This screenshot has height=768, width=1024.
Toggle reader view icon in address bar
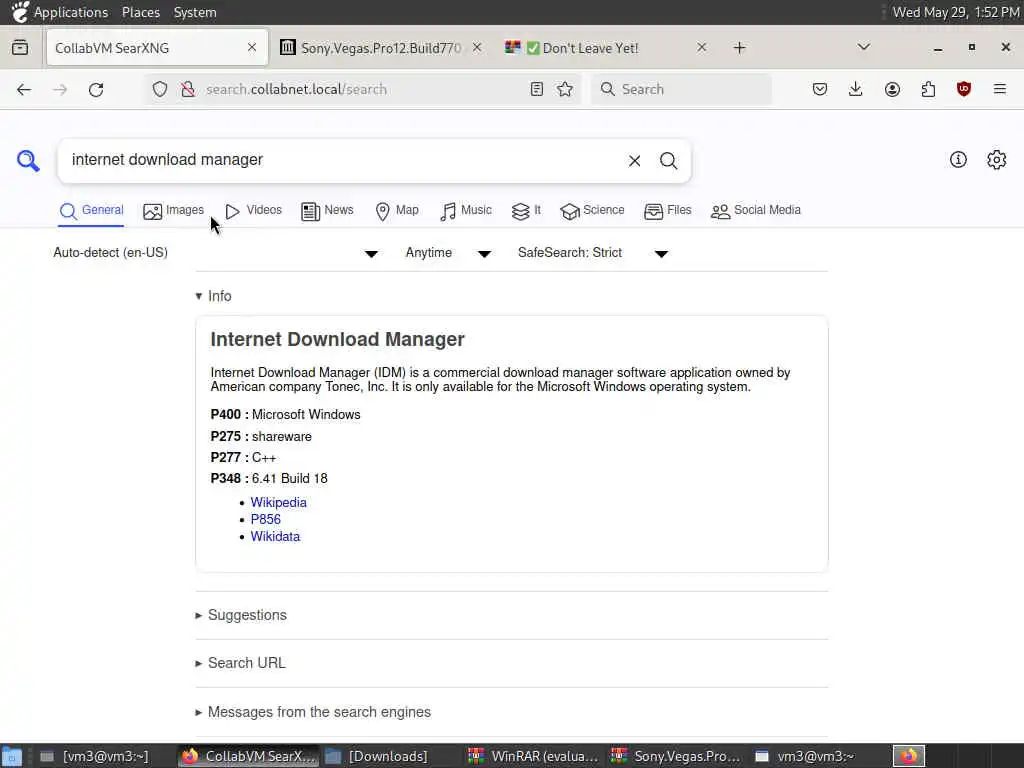(537, 89)
